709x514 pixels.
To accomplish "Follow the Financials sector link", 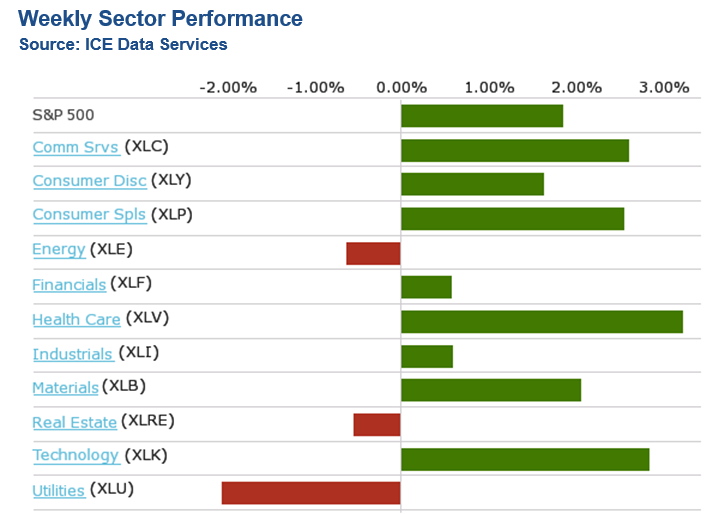I will coord(69,285).
